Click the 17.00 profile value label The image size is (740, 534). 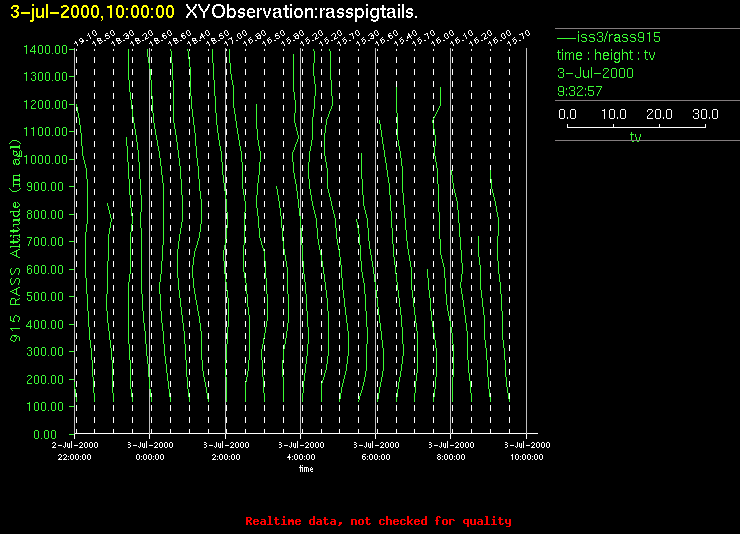[236, 38]
